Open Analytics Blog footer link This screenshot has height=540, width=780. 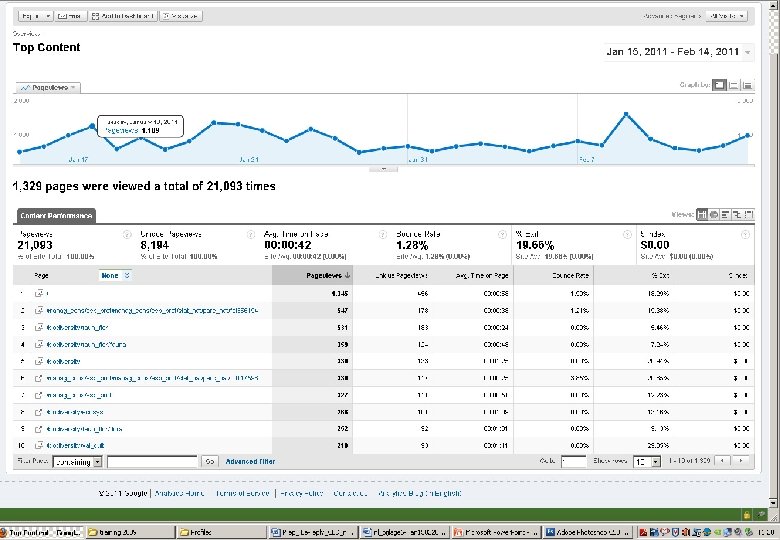420,493
